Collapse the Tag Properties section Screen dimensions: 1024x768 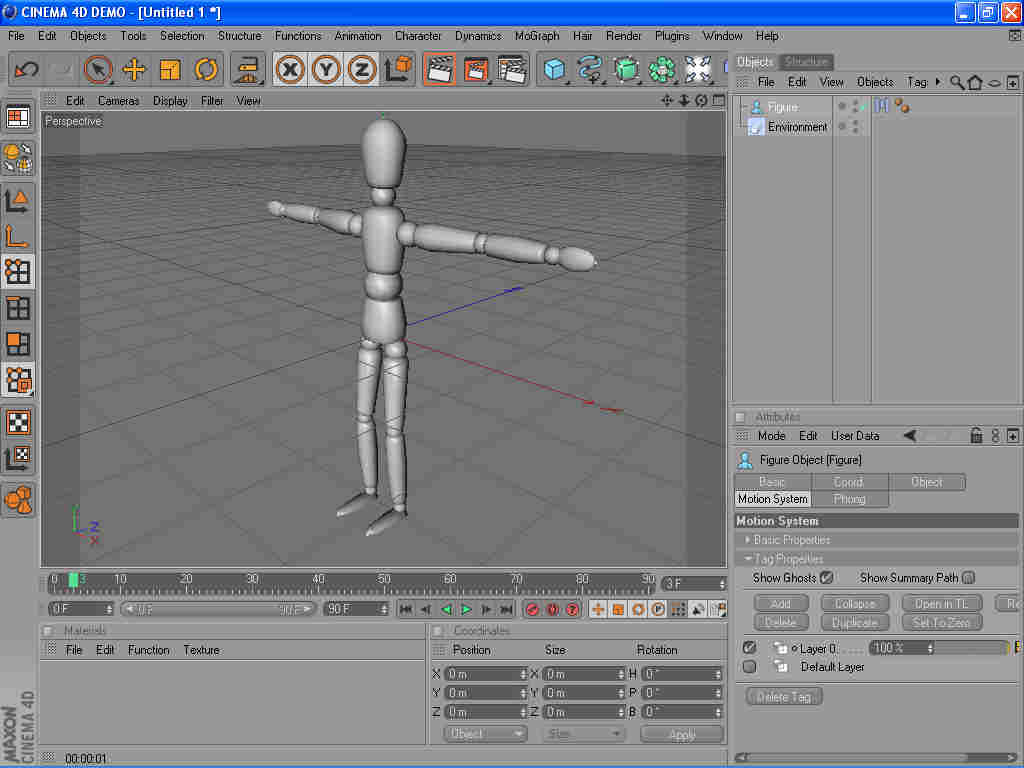(x=748, y=559)
